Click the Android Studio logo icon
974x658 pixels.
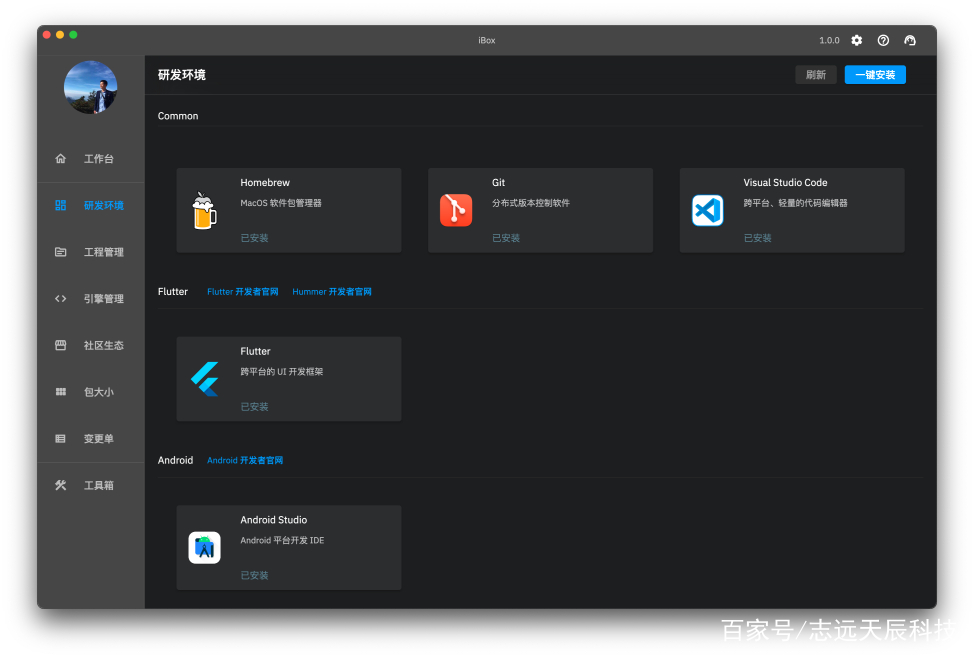(x=204, y=547)
